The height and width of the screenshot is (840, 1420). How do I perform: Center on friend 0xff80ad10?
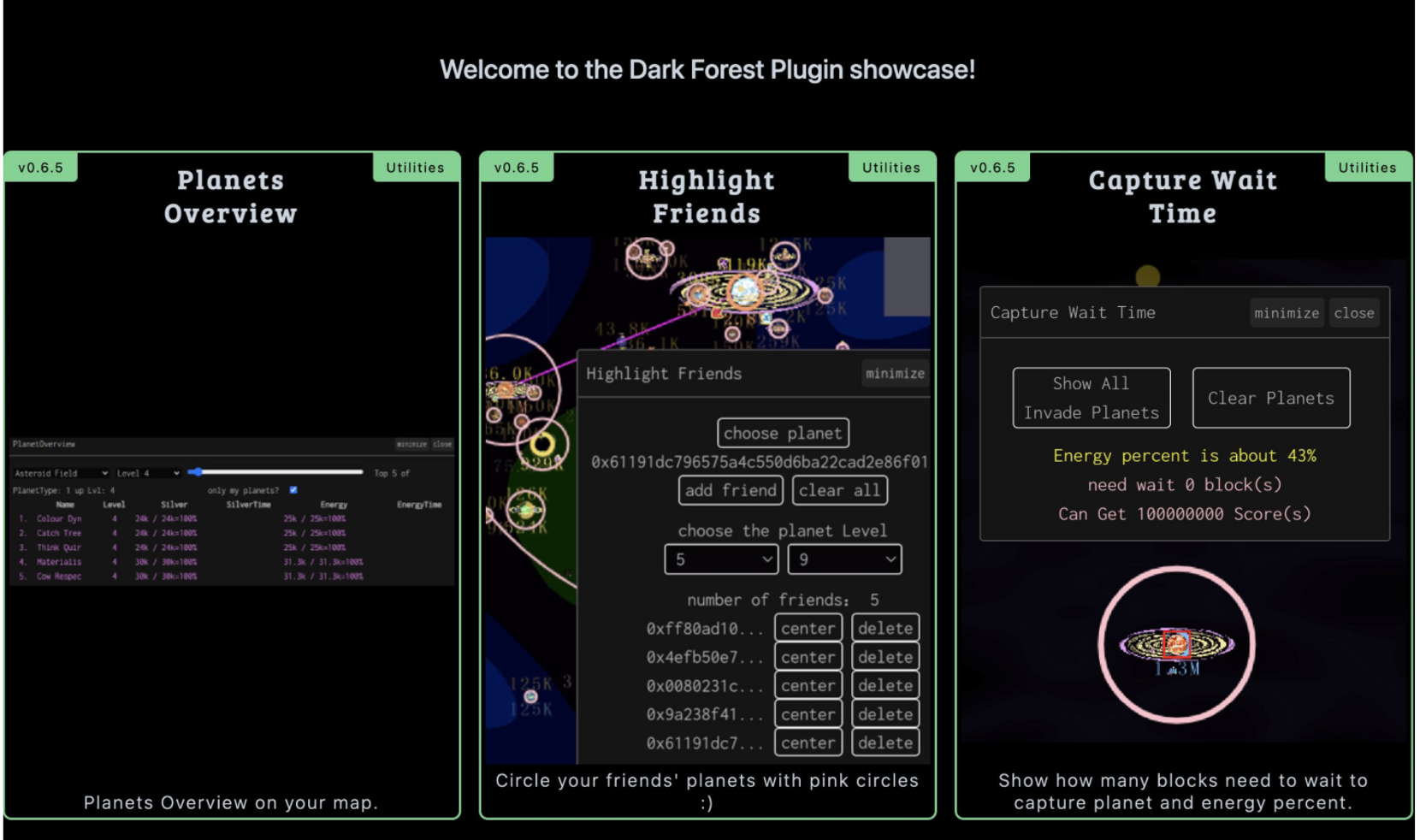(808, 629)
